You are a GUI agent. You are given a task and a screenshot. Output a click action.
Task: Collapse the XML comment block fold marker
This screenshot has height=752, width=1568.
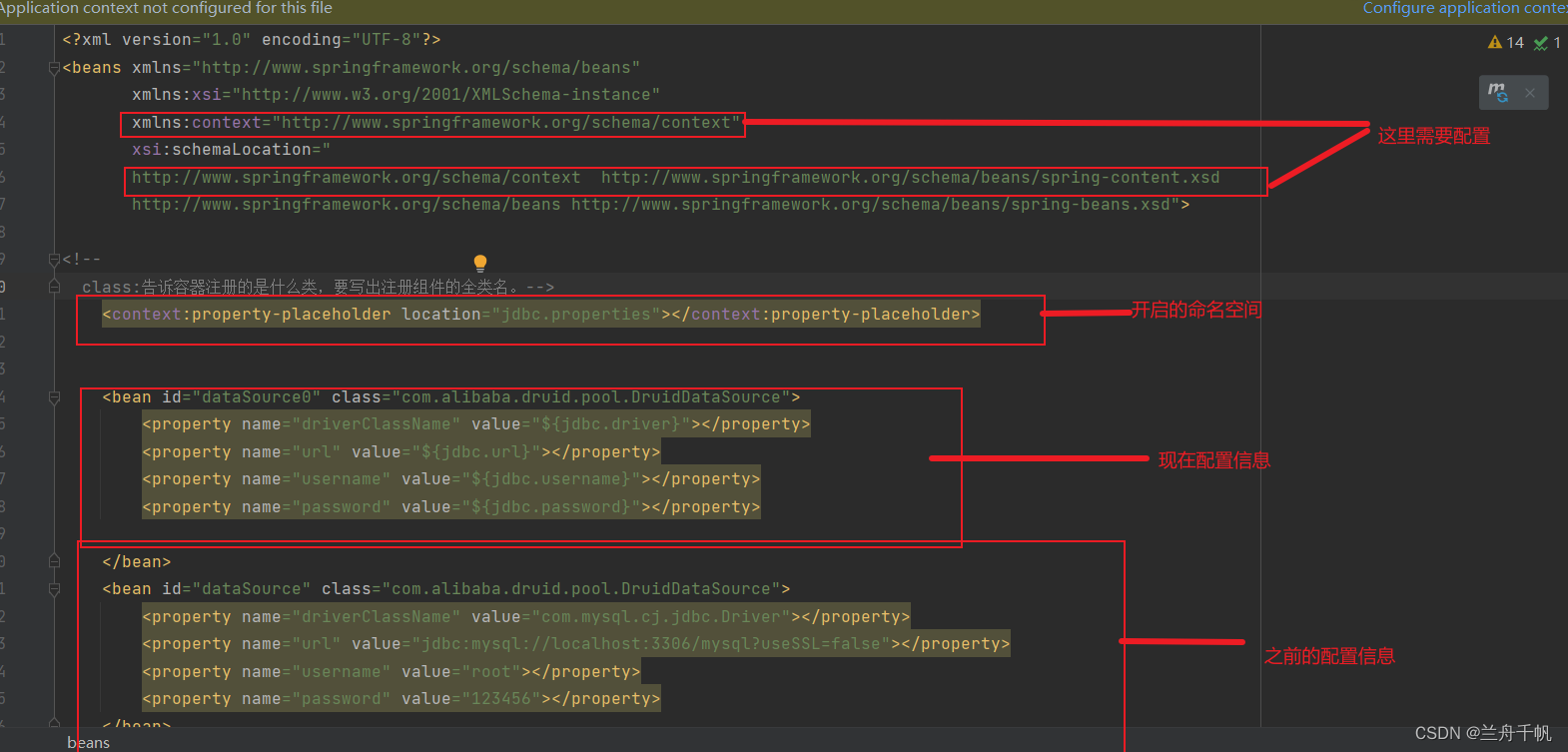(x=54, y=260)
